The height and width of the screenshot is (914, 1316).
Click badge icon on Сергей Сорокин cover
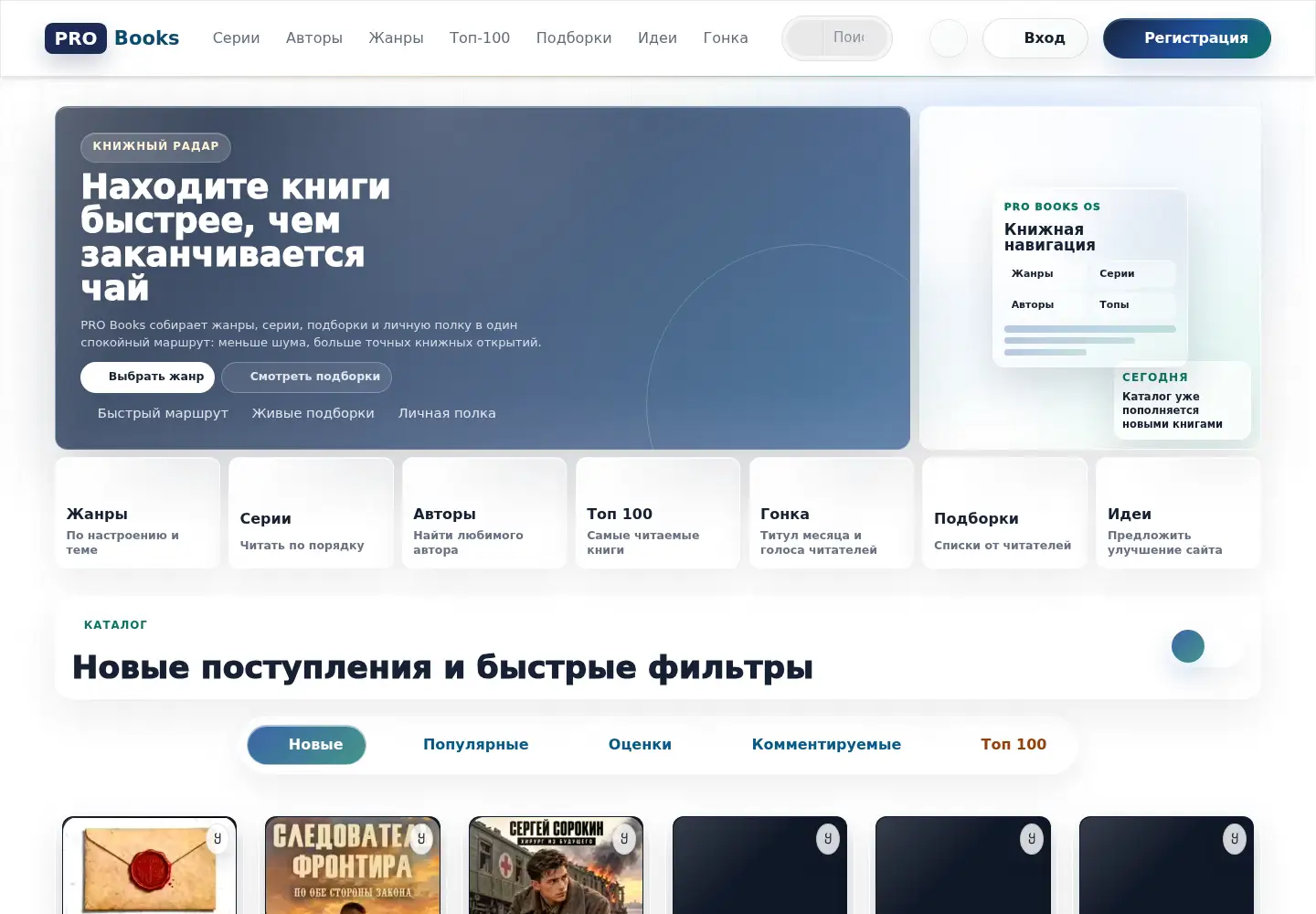(x=624, y=838)
